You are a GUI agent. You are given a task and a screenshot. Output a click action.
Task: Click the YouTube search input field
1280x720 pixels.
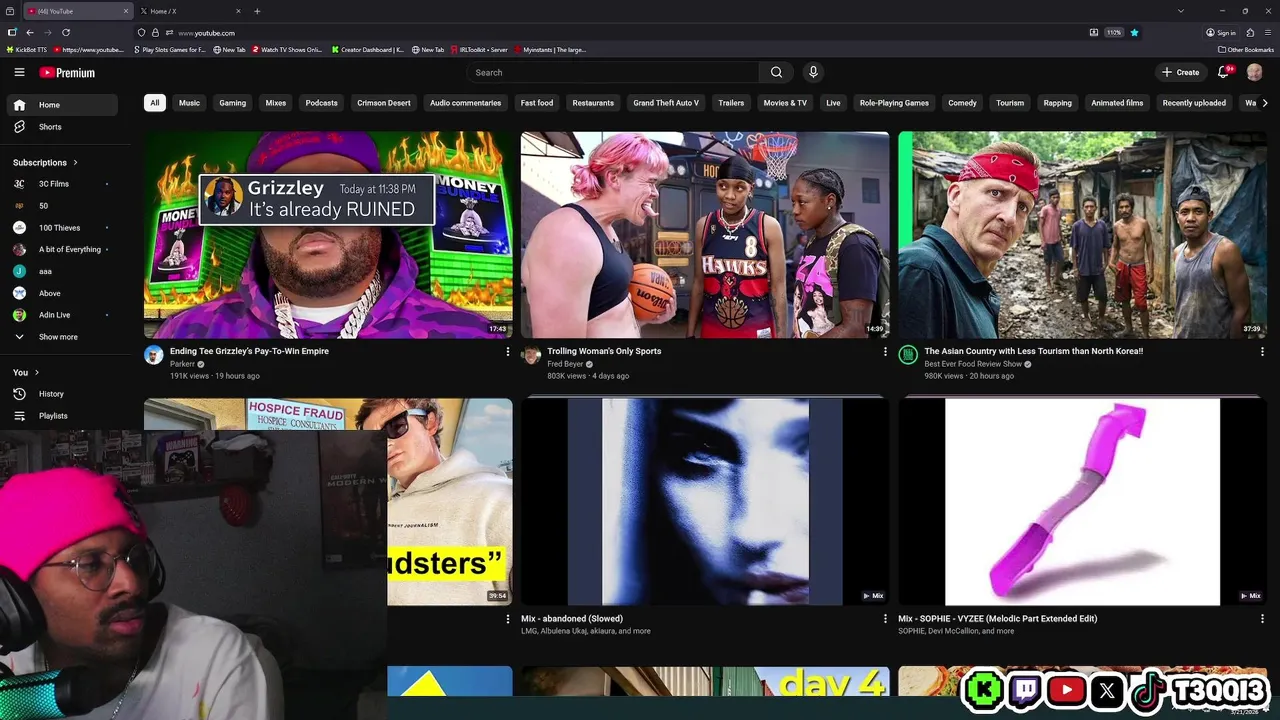pyautogui.click(x=613, y=72)
